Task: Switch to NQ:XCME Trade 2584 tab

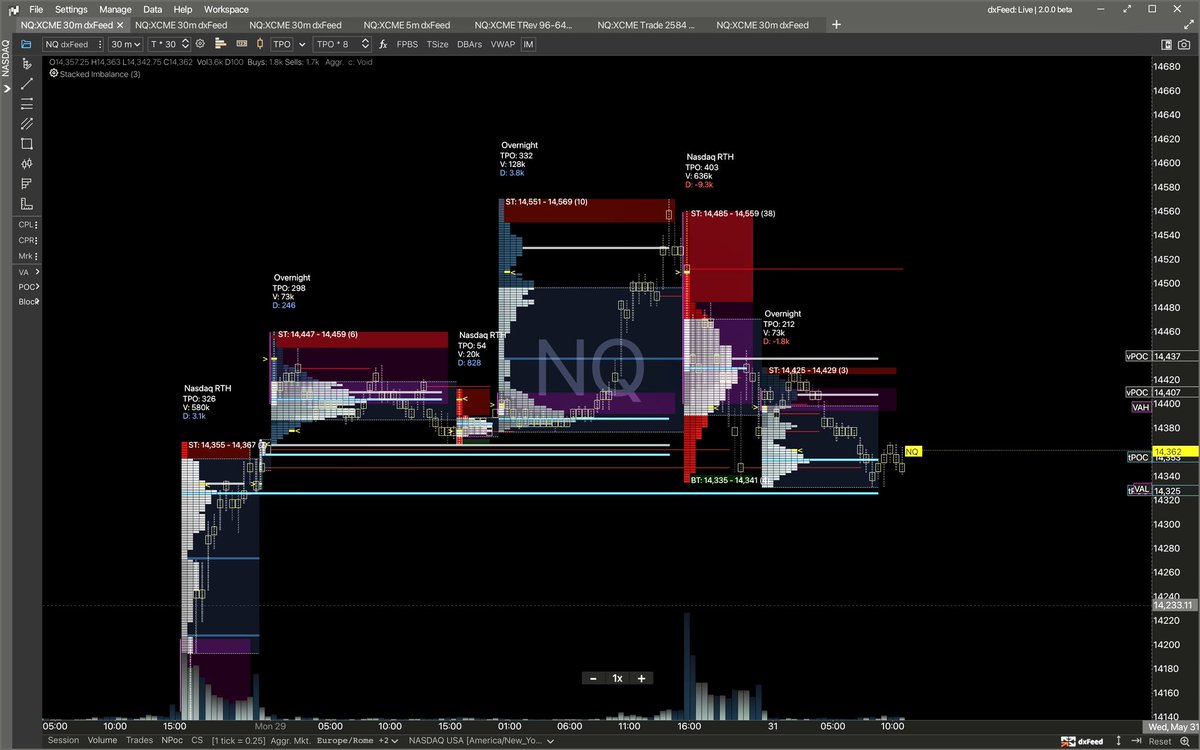Action: 645,24
